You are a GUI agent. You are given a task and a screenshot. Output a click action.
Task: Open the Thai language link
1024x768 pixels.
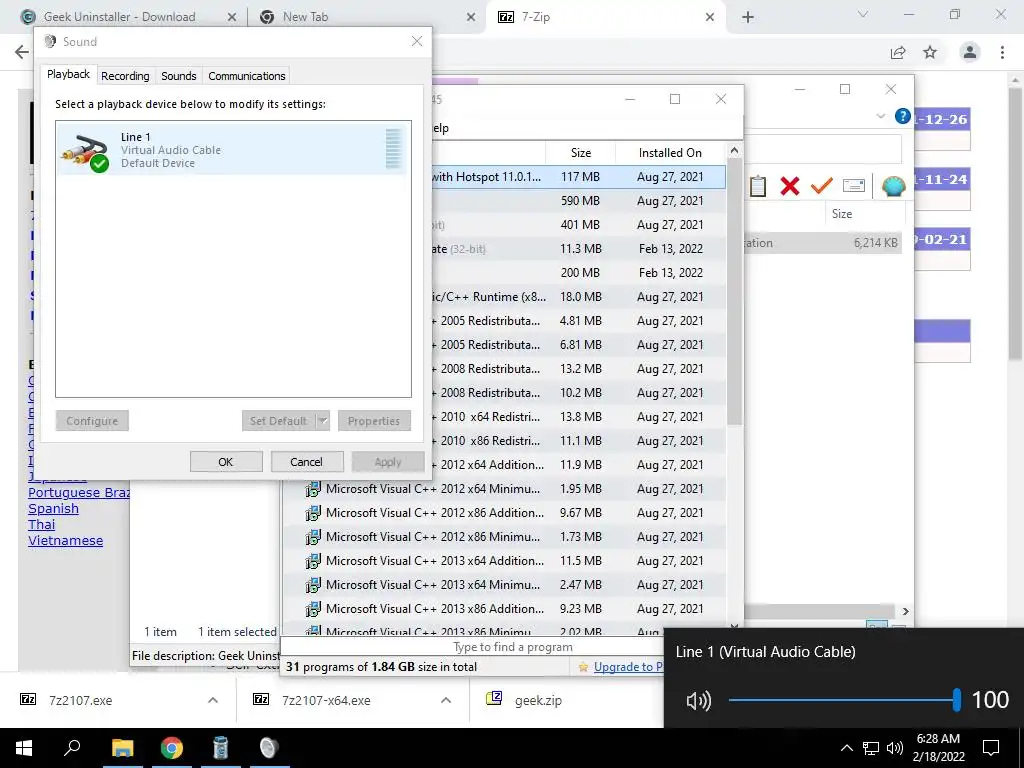pos(42,524)
